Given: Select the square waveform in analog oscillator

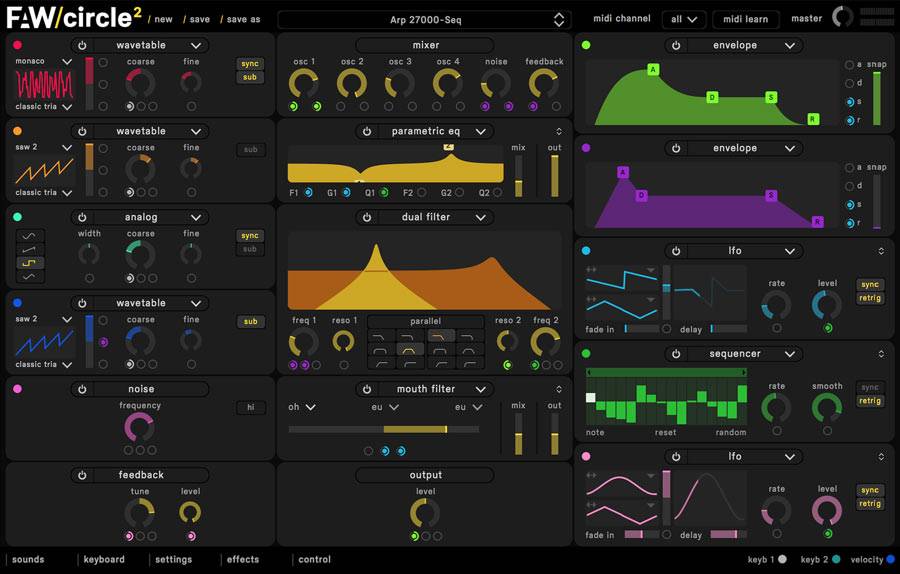Looking at the screenshot, I should 30,264.
